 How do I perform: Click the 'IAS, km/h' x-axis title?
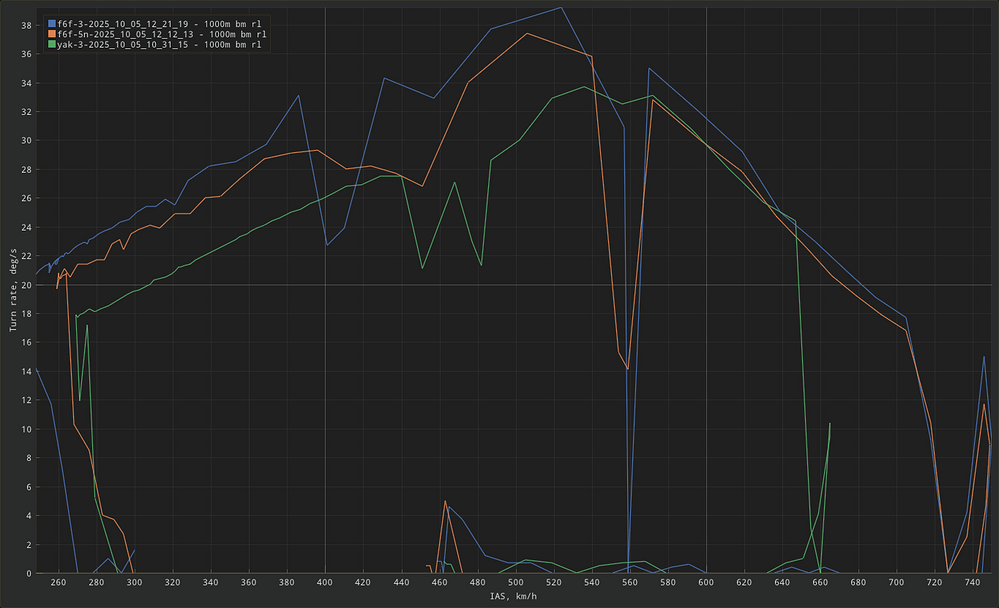tap(514, 597)
